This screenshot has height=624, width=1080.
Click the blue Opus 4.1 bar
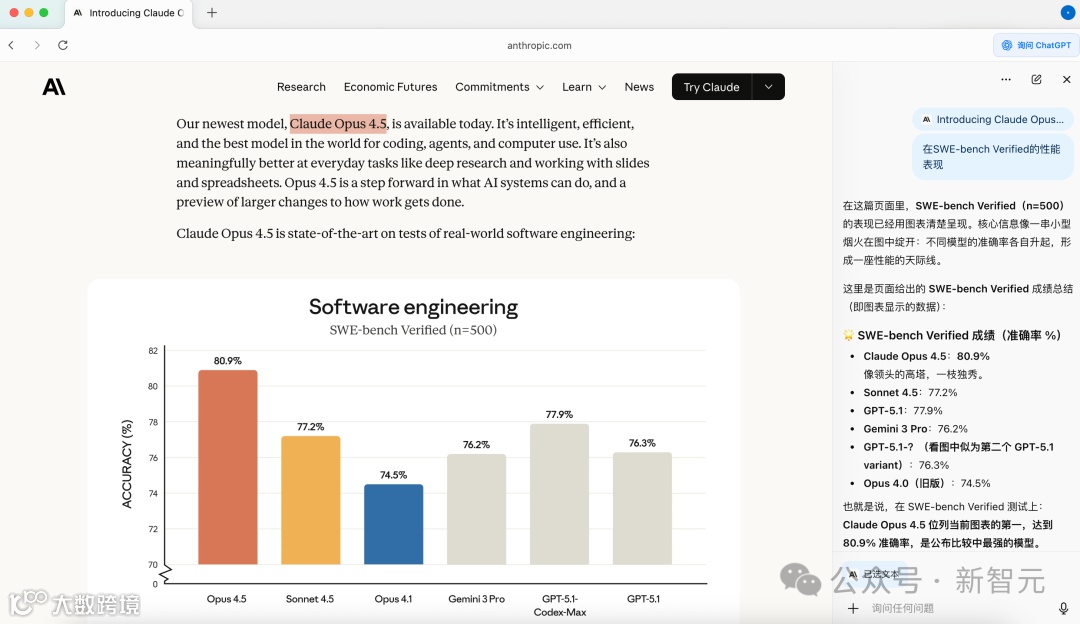[393, 525]
